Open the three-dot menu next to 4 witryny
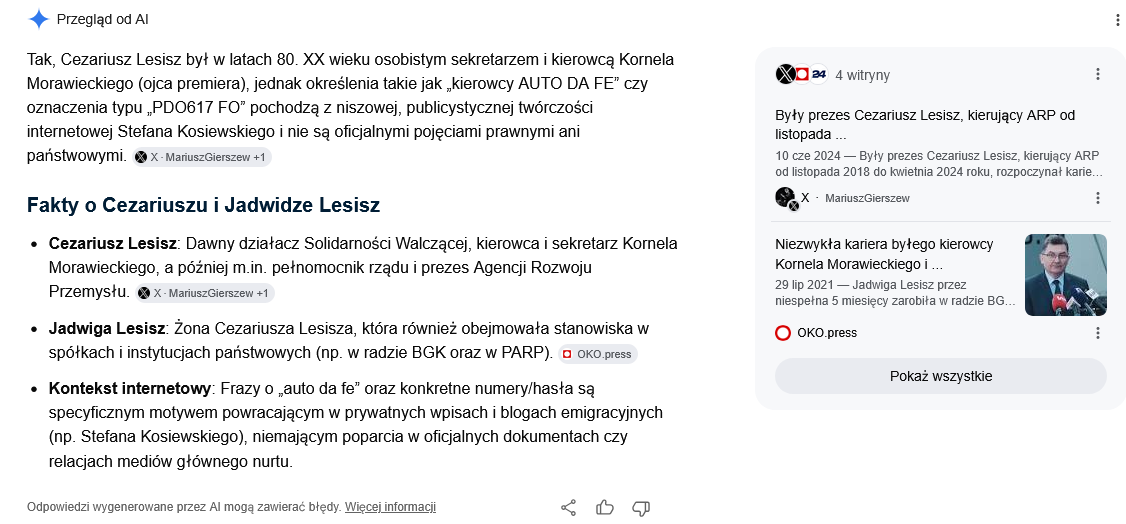The image size is (1126, 524). (x=1097, y=74)
